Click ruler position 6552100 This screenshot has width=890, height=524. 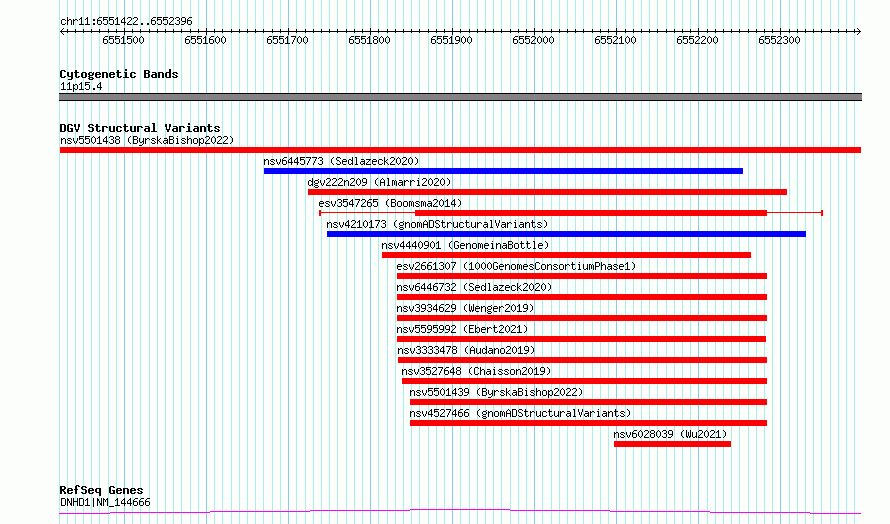coord(615,40)
